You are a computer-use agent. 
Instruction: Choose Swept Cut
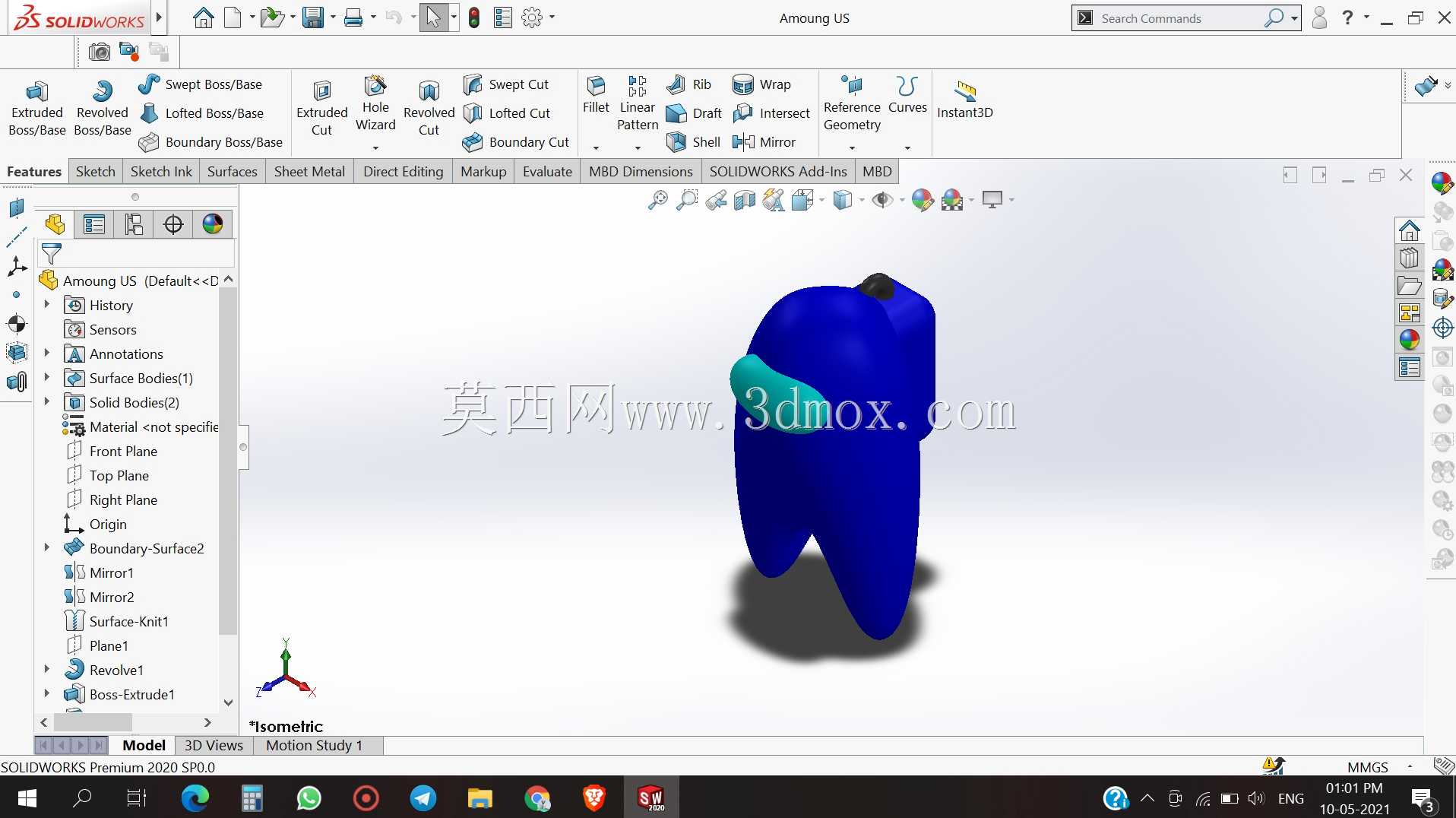pyautogui.click(x=506, y=84)
